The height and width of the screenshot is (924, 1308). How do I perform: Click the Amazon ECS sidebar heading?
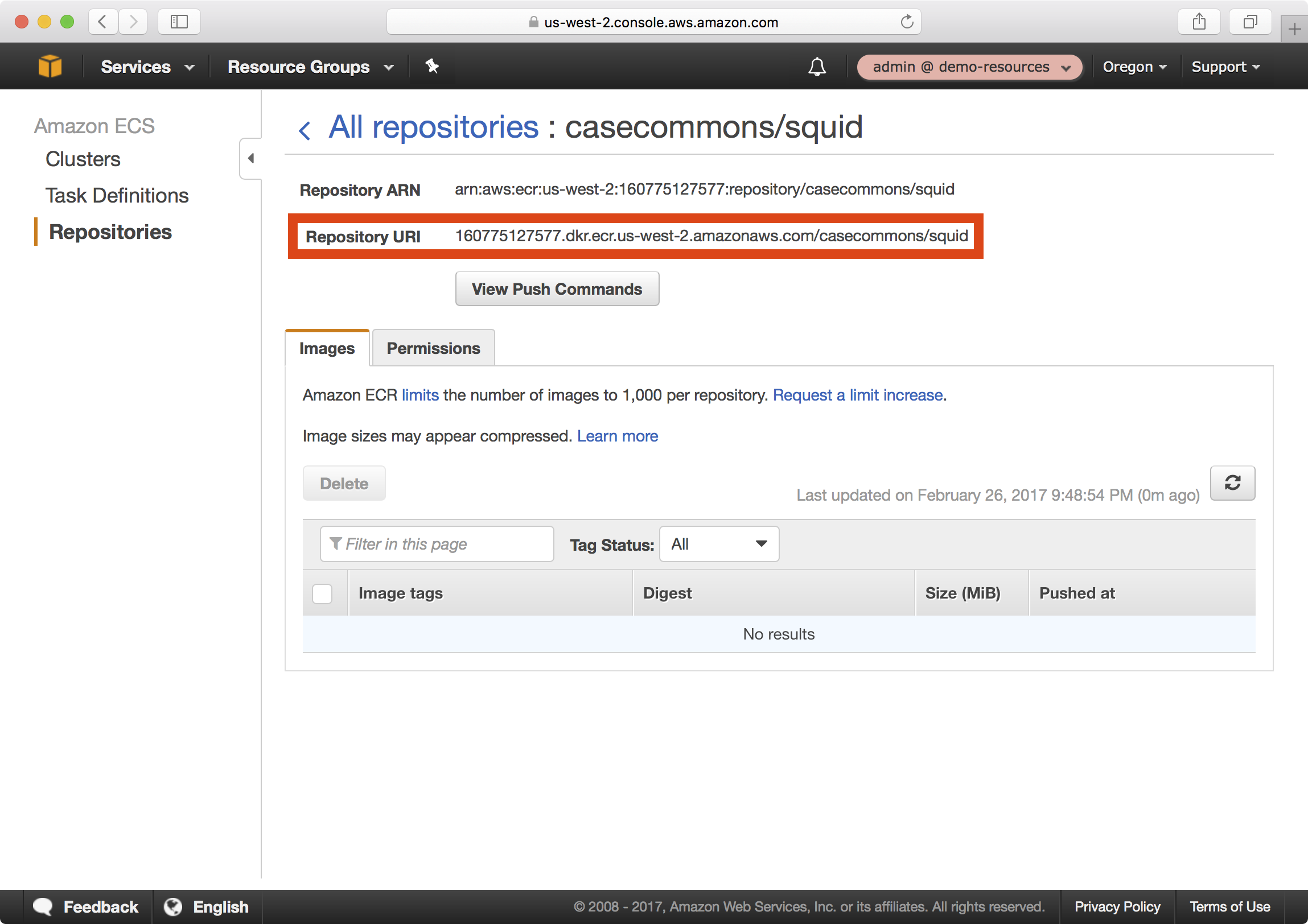click(x=94, y=125)
